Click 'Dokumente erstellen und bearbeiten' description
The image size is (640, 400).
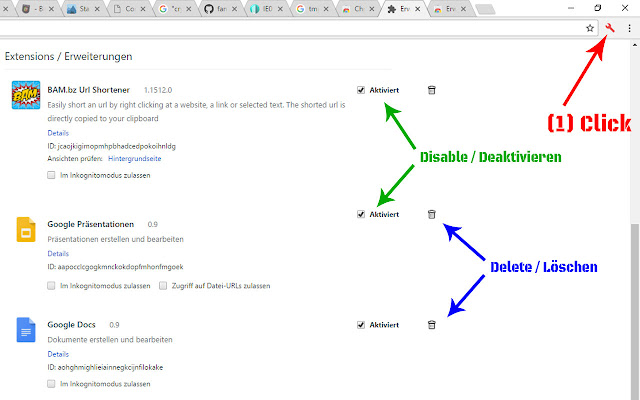coord(110,340)
